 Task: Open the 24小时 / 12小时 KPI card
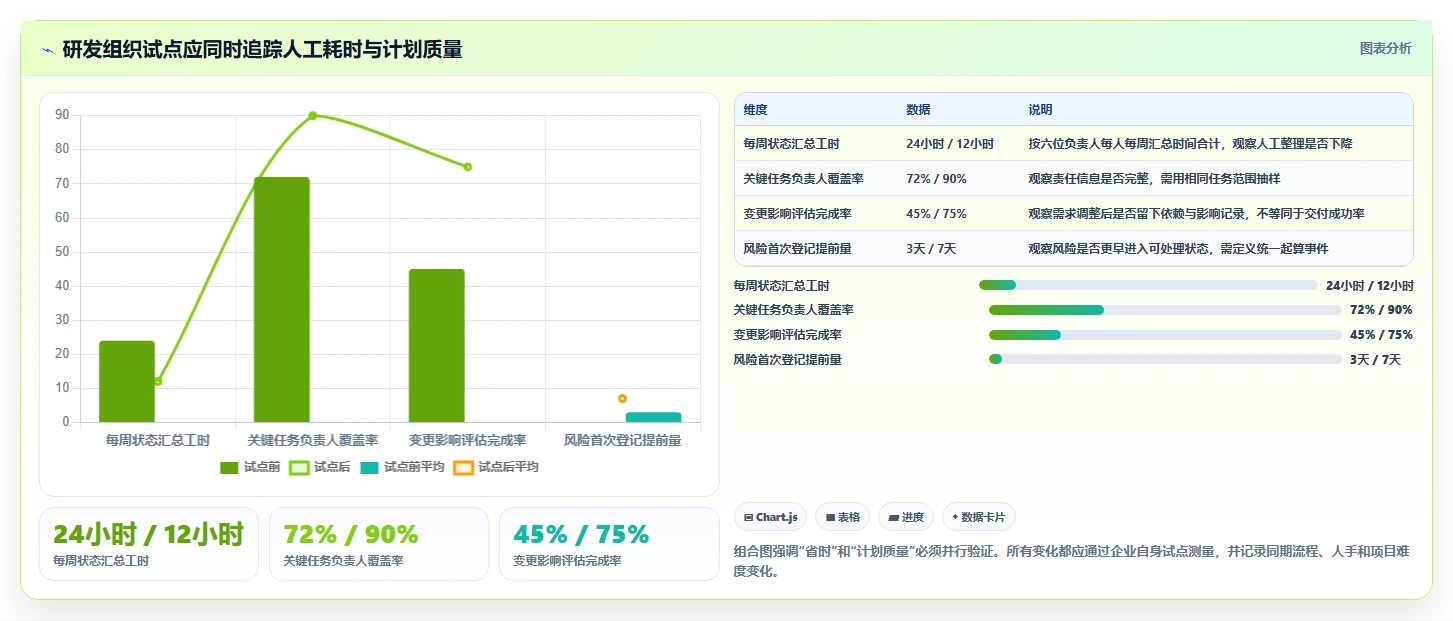149,544
